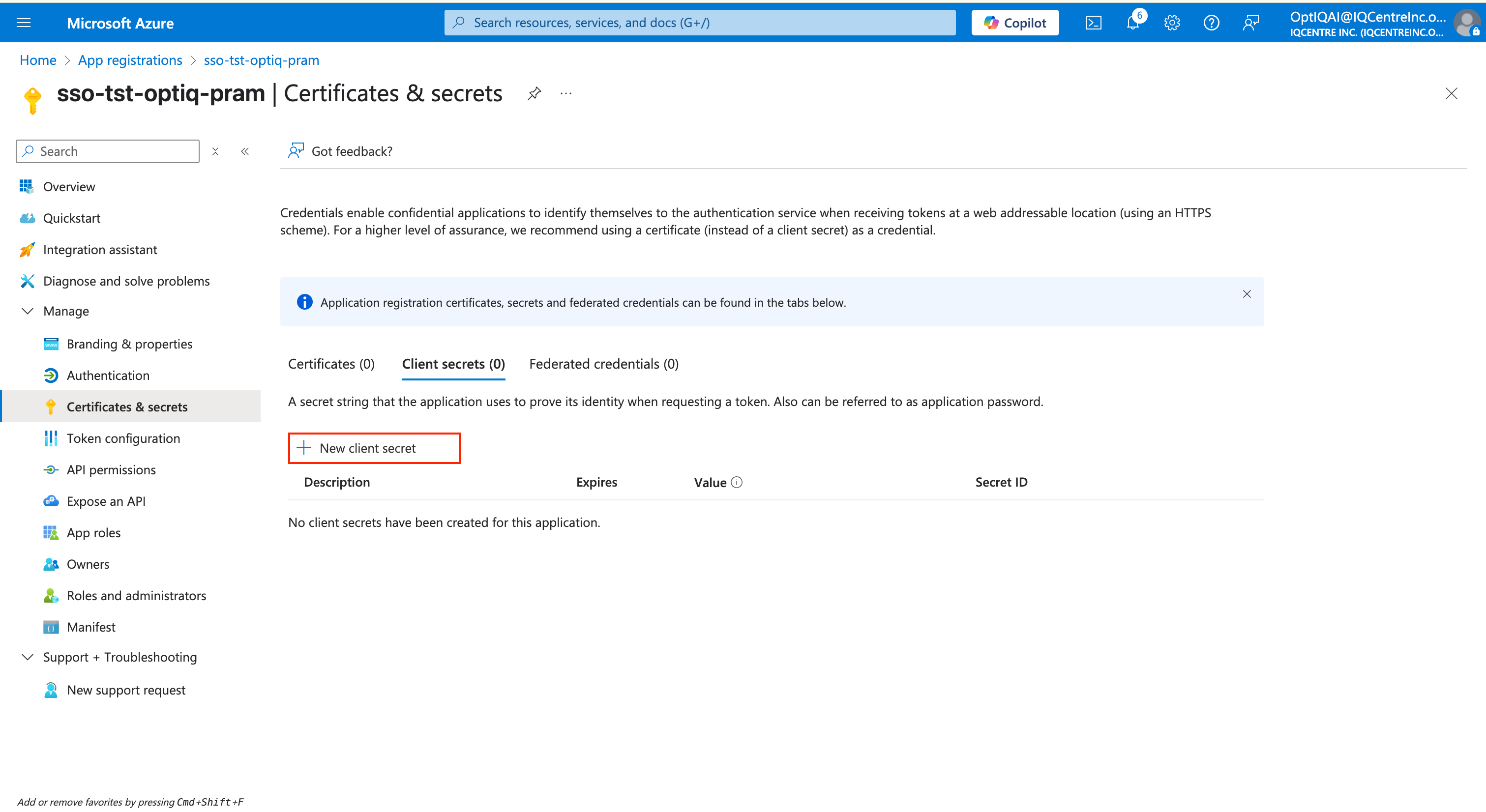The width and height of the screenshot is (1486, 812).
Task: Open the top bar feedback icon
Action: [1250, 23]
